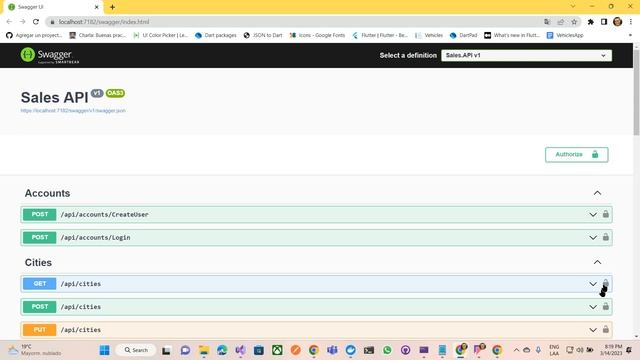Click the Authorize button
This screenshot has width=640, height=360.
click(576, 155)
